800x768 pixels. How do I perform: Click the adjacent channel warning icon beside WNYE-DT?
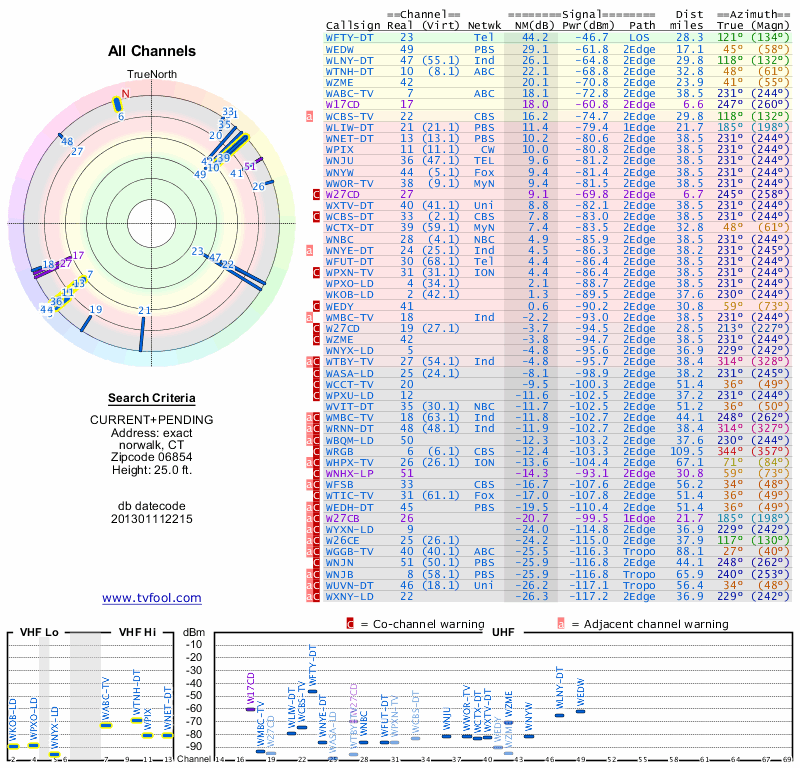click(x=309, y=251)
